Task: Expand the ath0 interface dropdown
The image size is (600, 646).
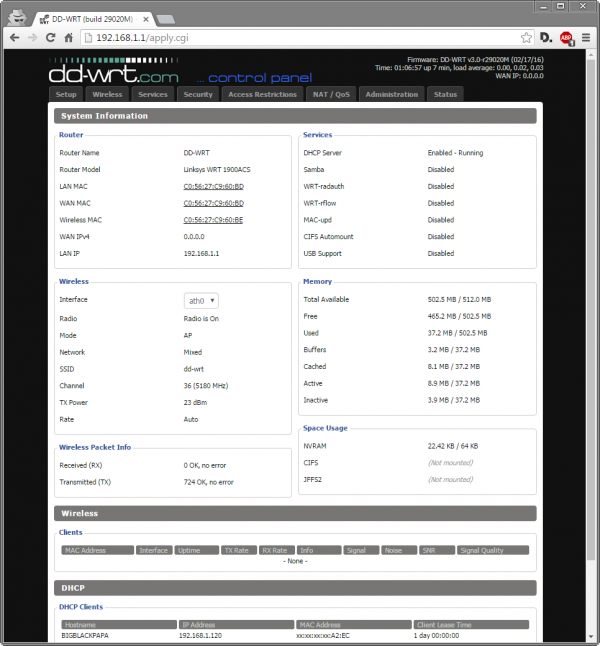Action: tap(201, 300)
